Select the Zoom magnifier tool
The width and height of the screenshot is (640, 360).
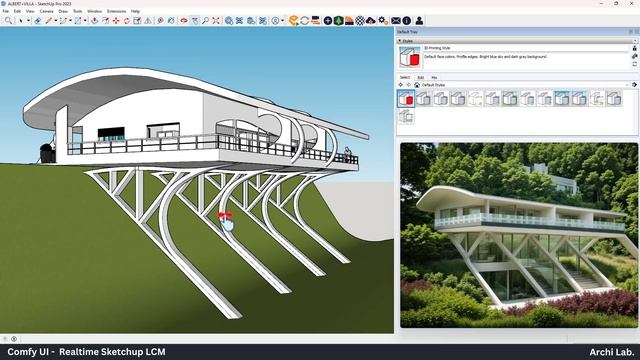pos(205,20)
